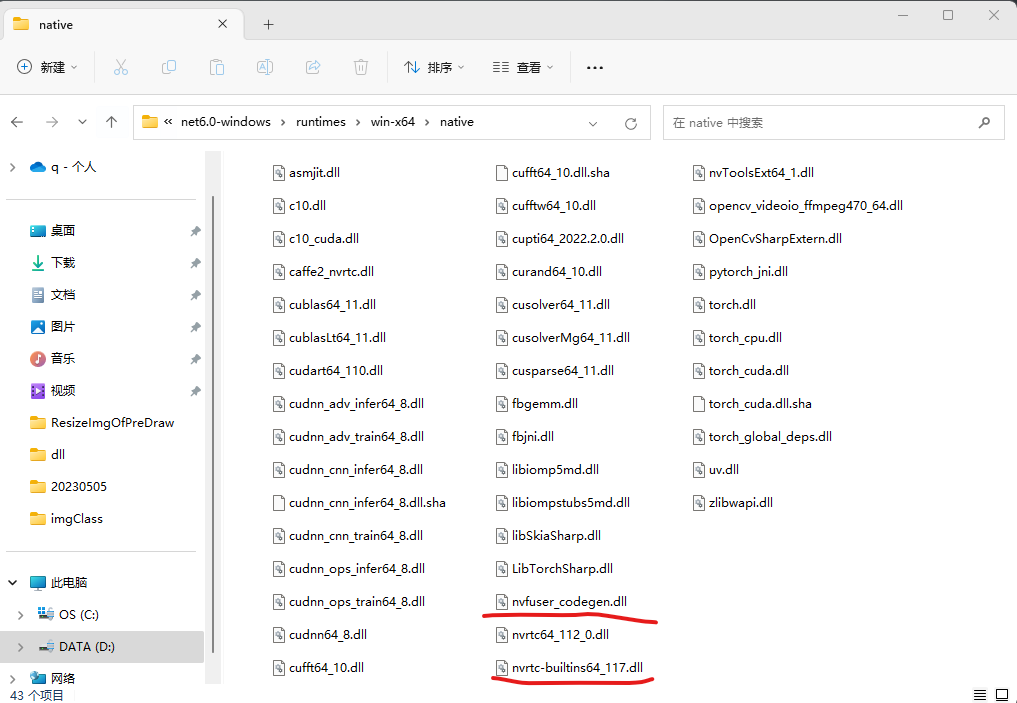Cut the selection using the scissors icon
The image size is (1017, 703).
121,67
